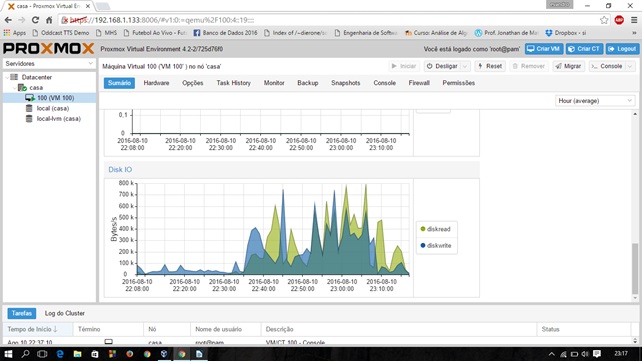The width and height of the screenshot is (643, 362).
Task: Log out with the Logout button
Action: [622, 49]
